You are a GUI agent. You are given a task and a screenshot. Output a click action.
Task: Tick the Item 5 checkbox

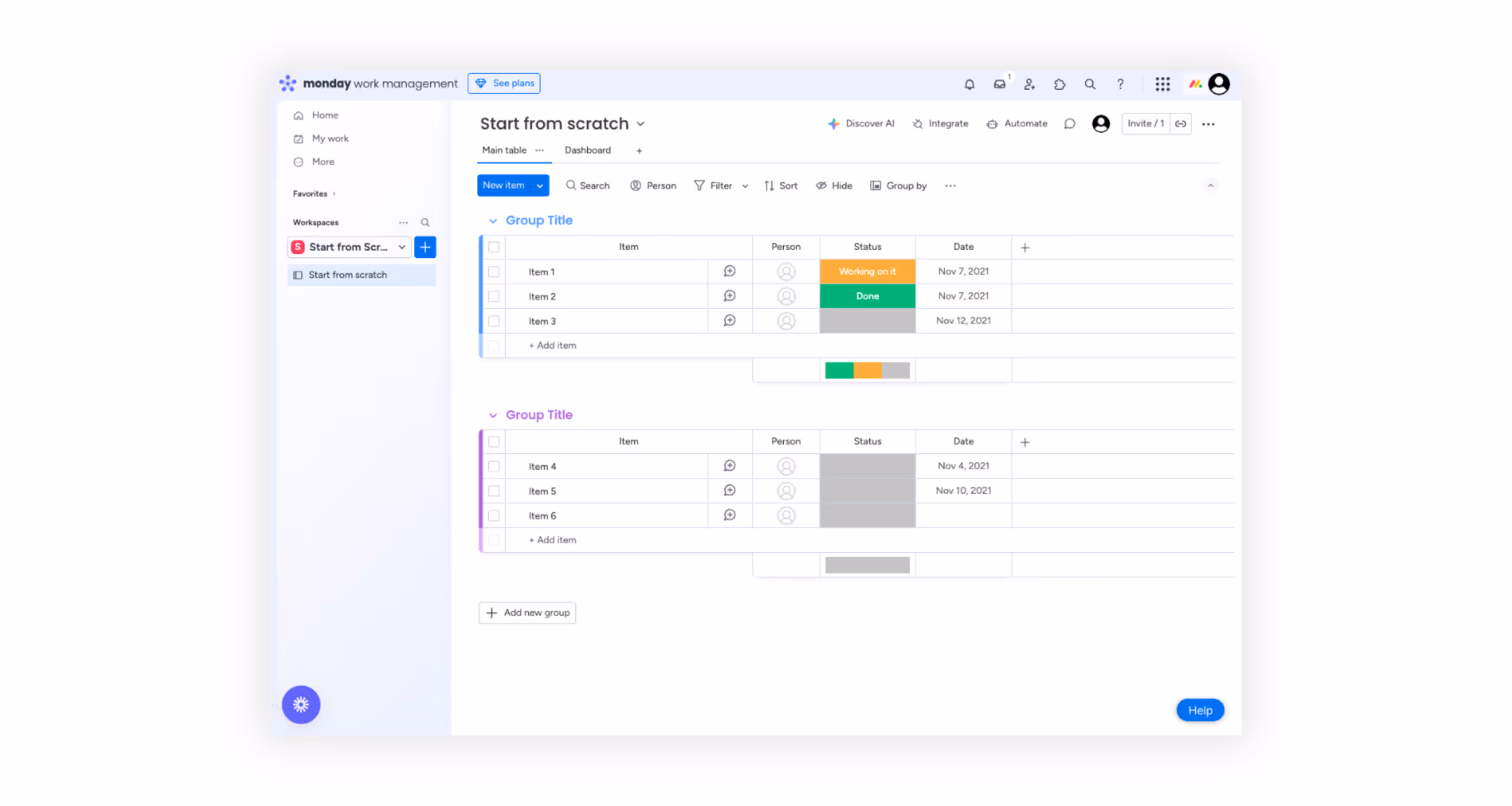pos(494,491)
